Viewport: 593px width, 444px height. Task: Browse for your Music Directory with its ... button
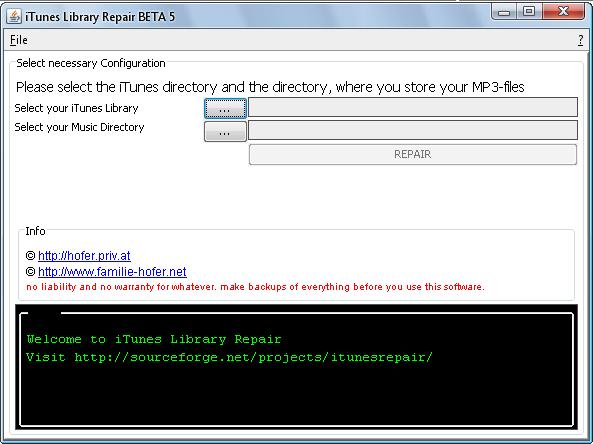point(225,131)
